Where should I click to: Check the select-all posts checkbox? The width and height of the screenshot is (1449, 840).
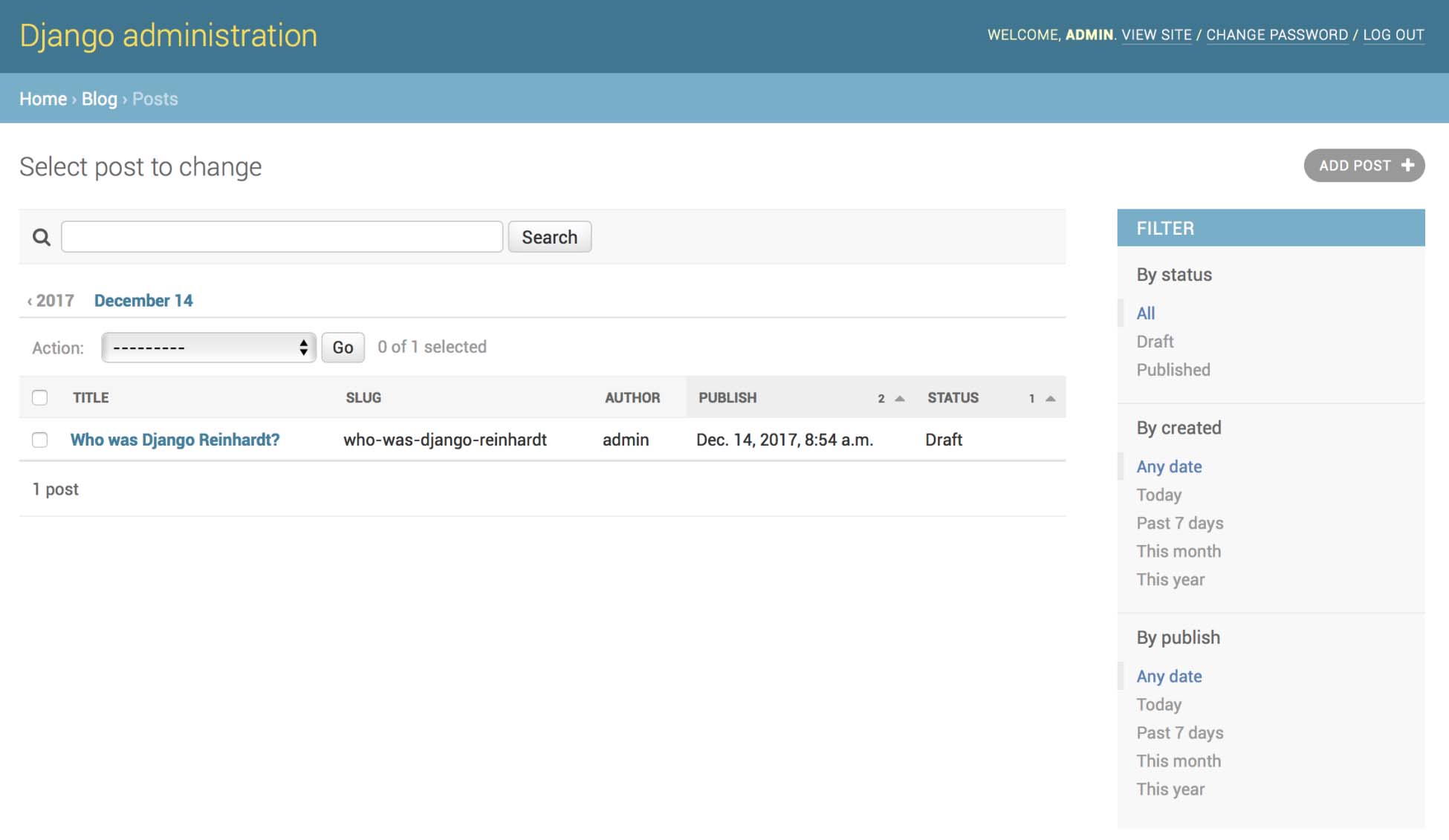pyautogui.click(x=40, y=398)
